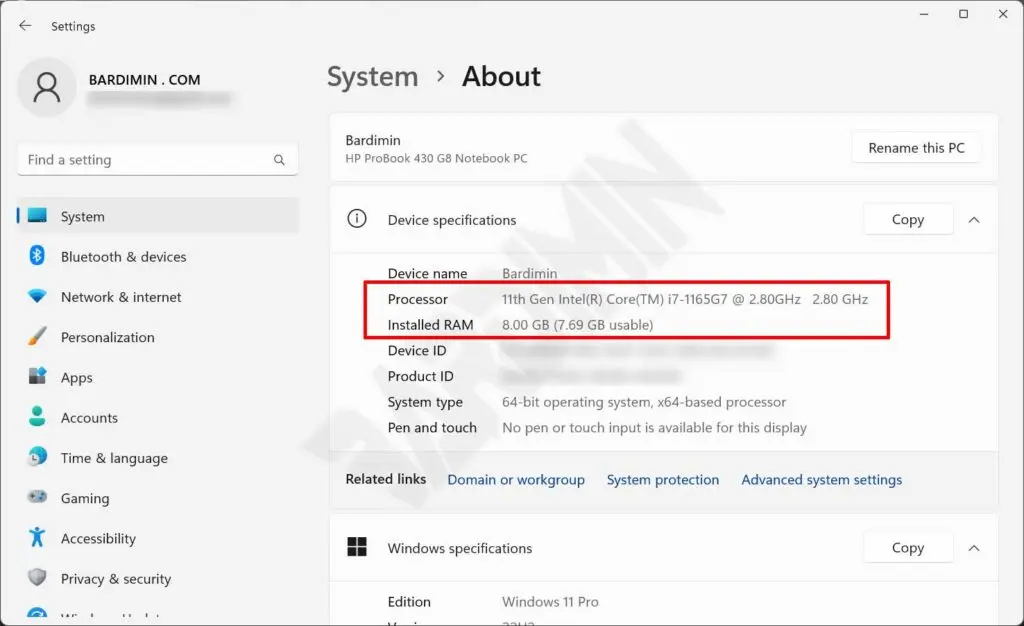Open Advanced system settings link
Image resolution: width=1024 pixels, height=626 pixels.
coord(822,480)
